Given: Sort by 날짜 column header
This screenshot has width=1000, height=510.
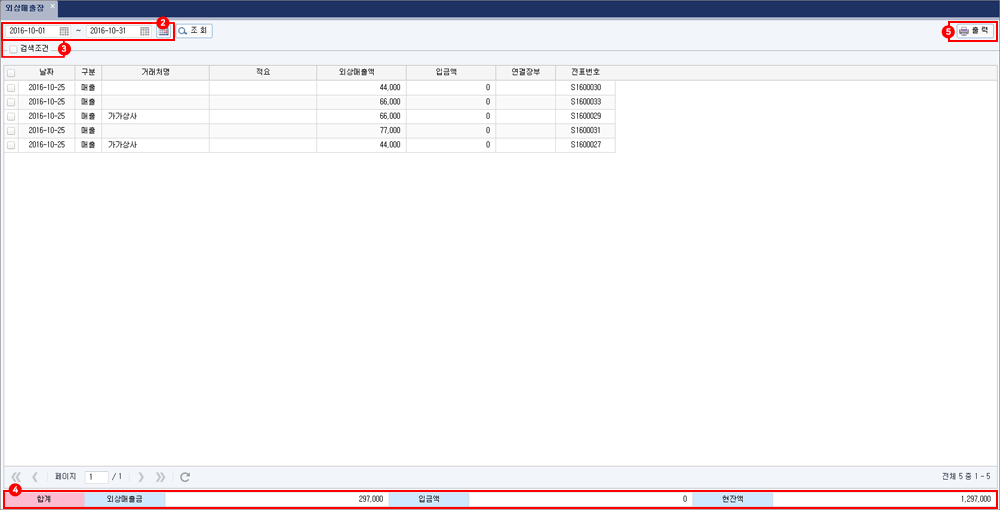Looking at the screenshot, I should pos(47,73).
